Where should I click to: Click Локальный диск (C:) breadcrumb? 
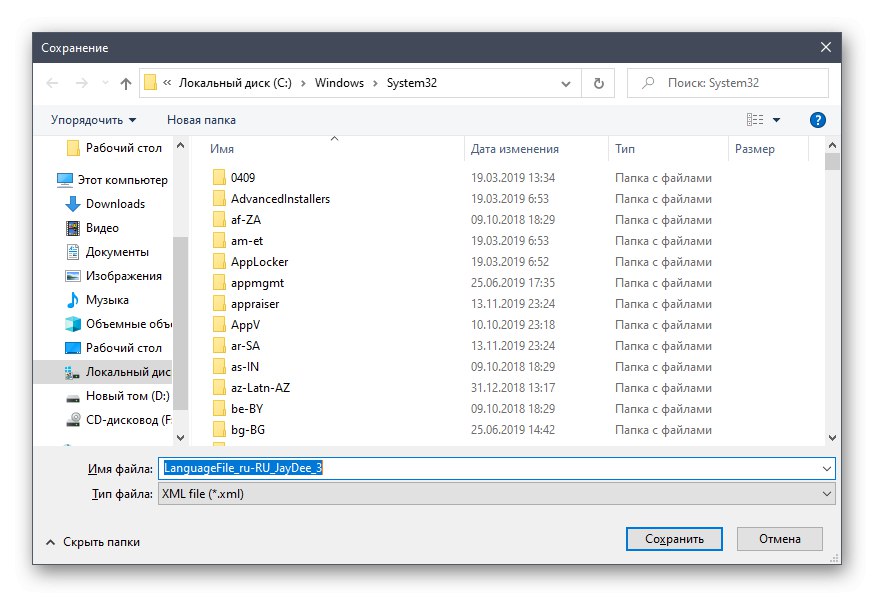point(235,83)
